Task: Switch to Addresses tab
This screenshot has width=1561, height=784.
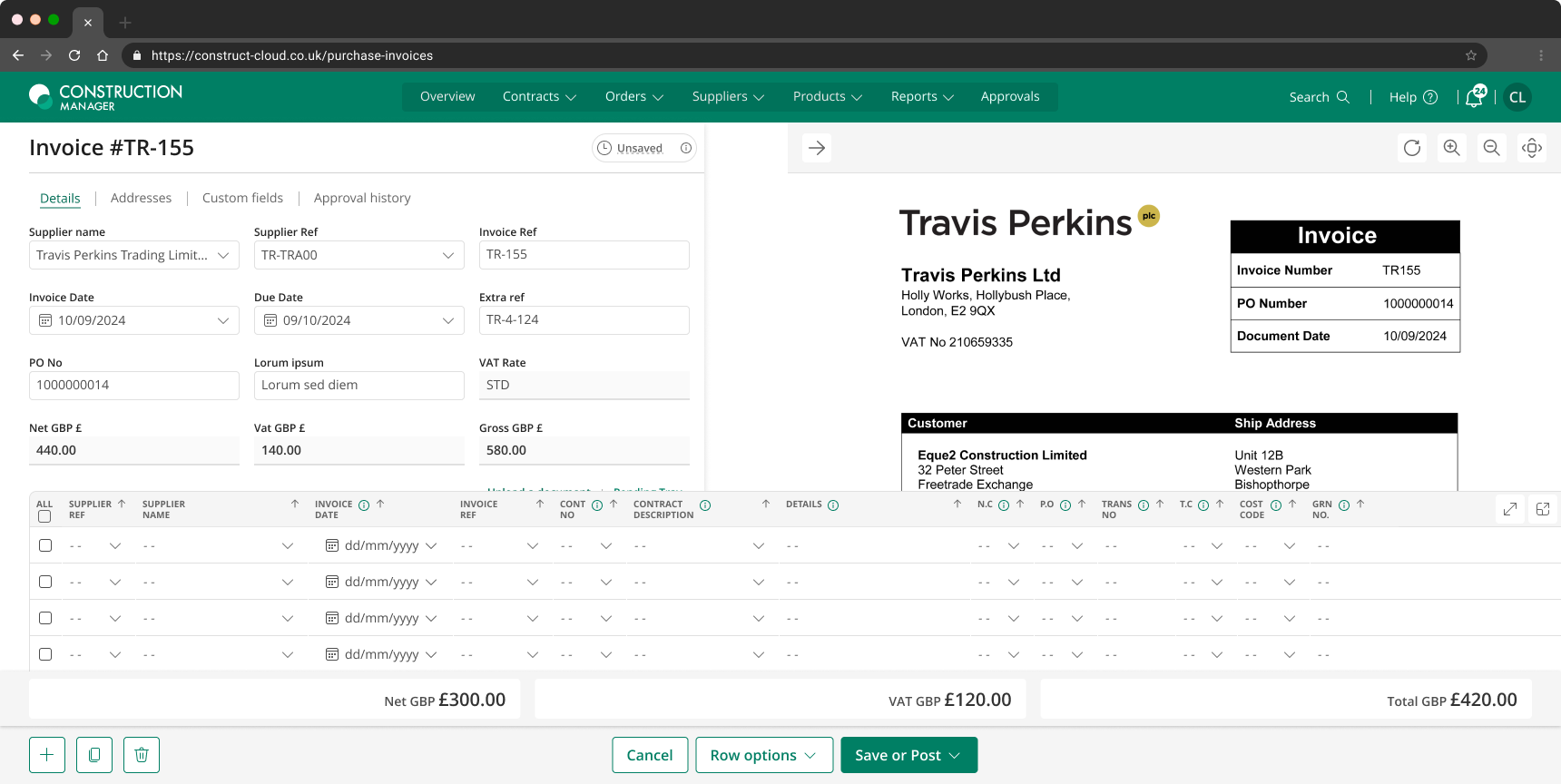Action: pos(141,198)
